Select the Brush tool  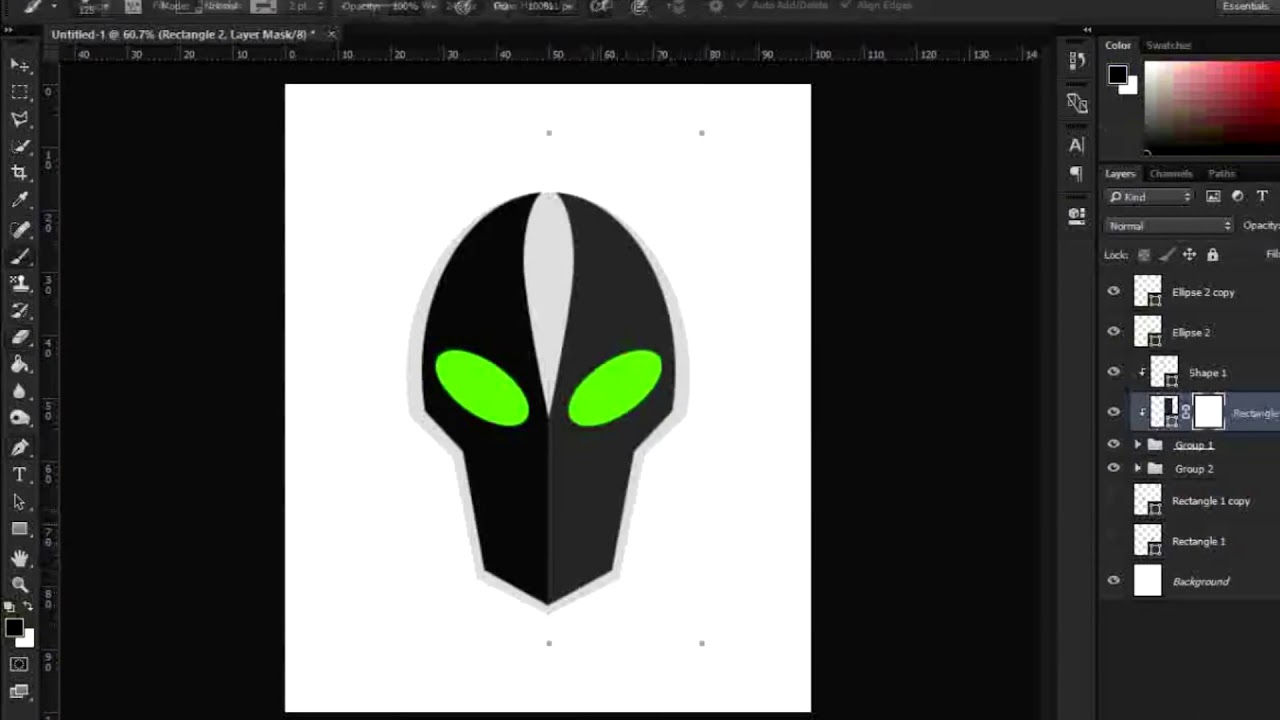(x=20, y=256)
